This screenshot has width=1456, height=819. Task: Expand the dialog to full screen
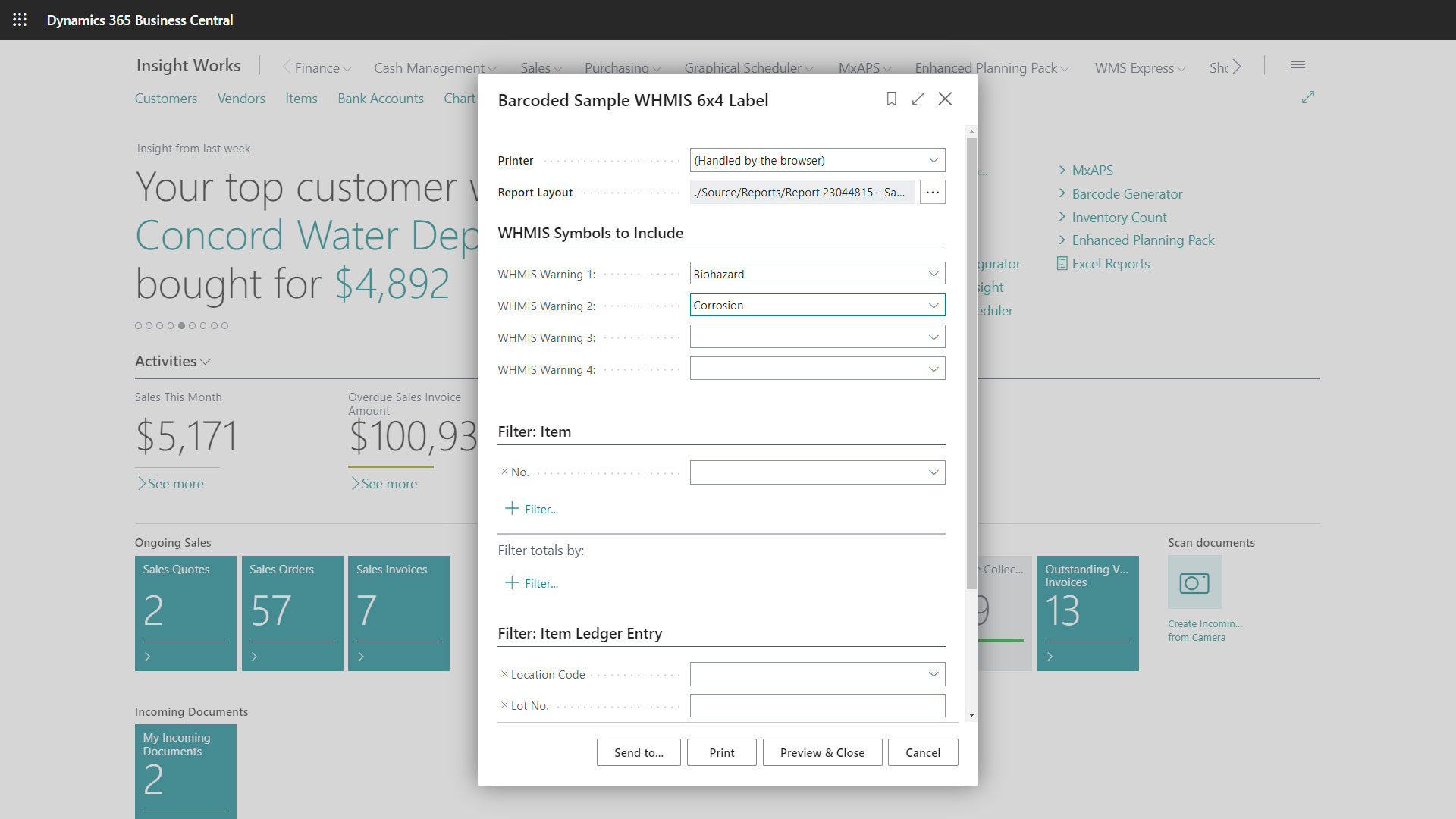[918, 99]
